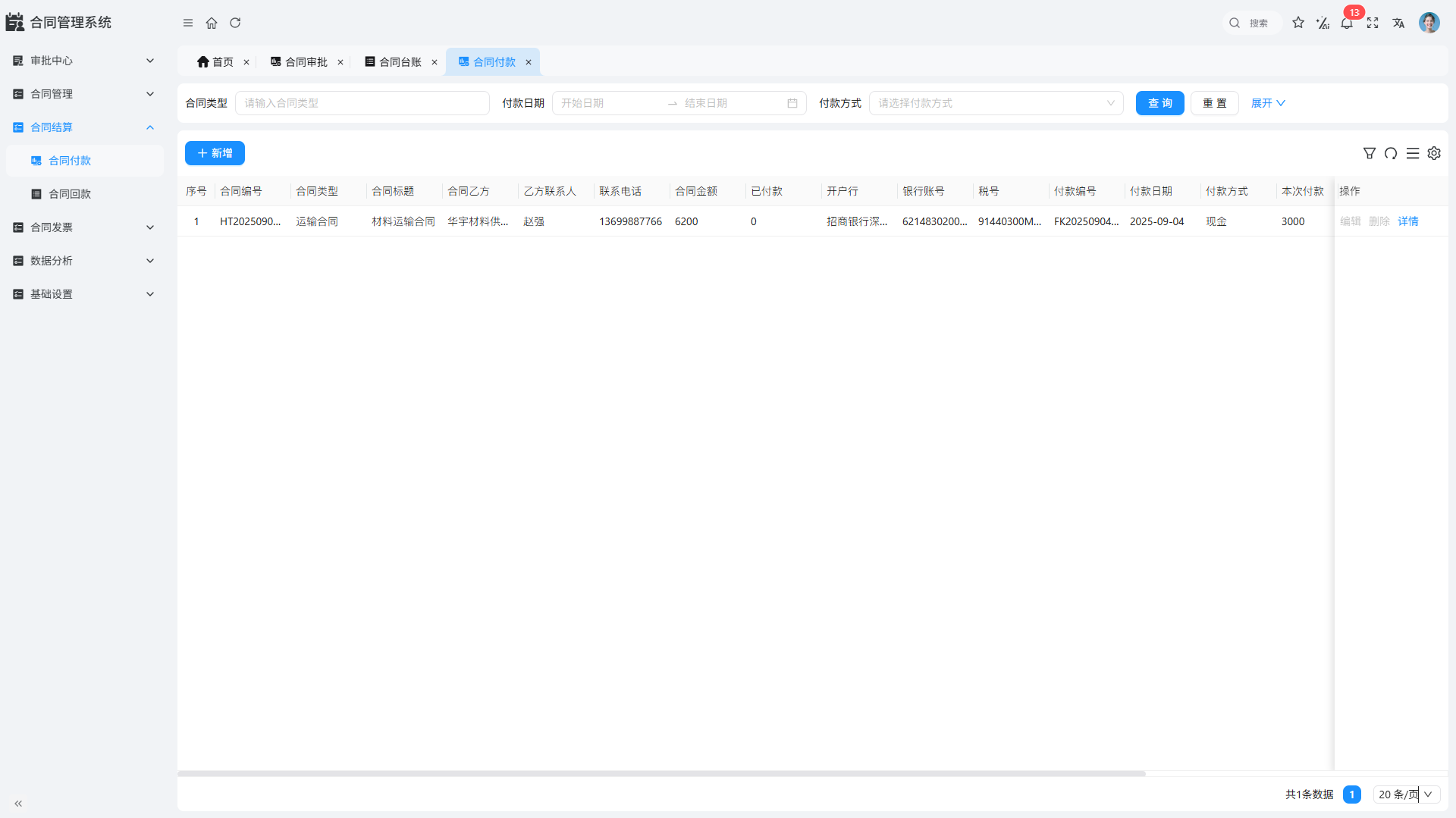Open notifications bell with 13 badge
The image size is (1456, 818).
pyautogui.click(x=1347, y=23)
